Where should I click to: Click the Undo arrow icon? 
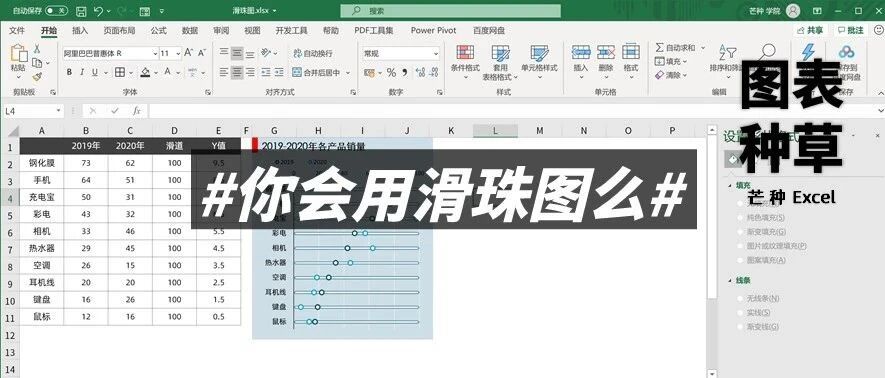click(98, 11)
